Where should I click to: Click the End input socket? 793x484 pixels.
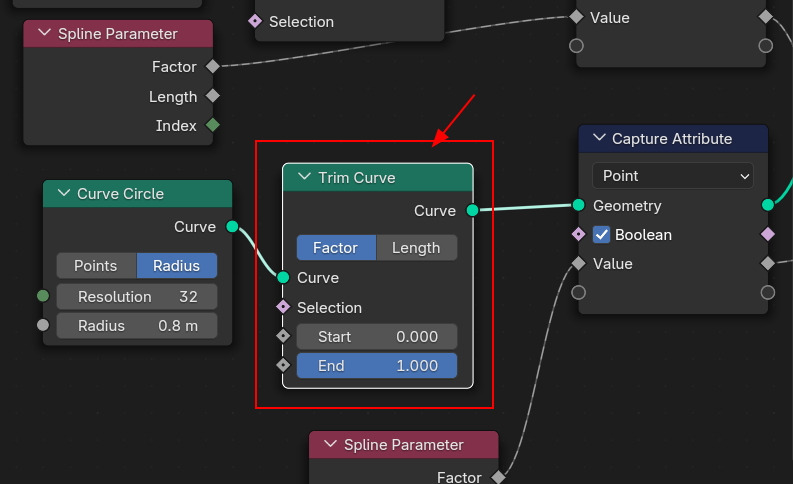pos(283,365)
